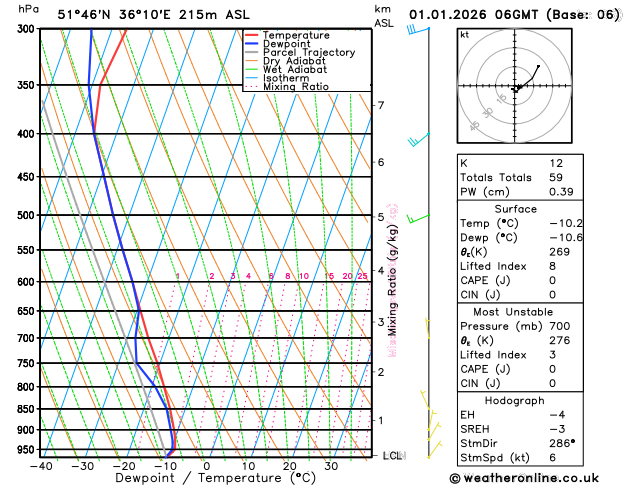629x486 pixels.
Task: Click the surface Lifted Index value 8
Action: click(x=553, y=266)
